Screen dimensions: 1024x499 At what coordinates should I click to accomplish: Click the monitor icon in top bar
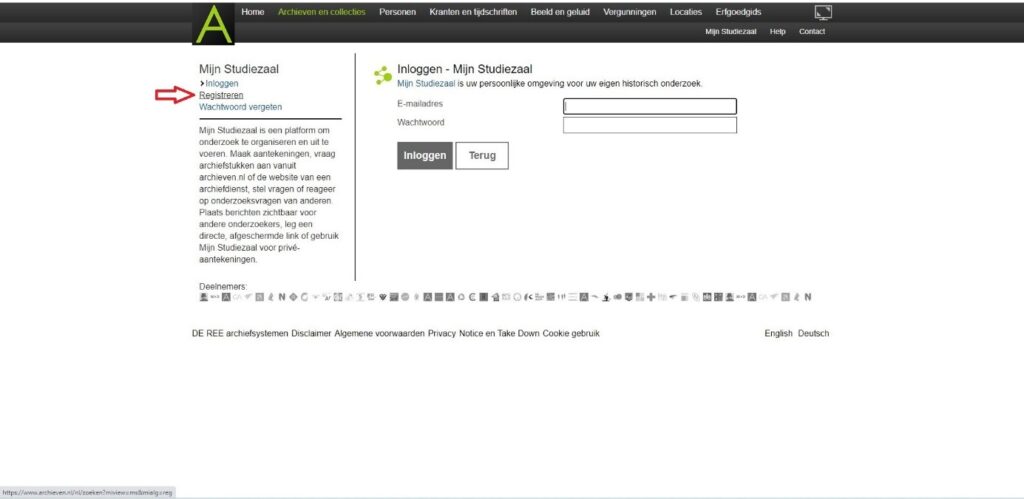(823, 12)
